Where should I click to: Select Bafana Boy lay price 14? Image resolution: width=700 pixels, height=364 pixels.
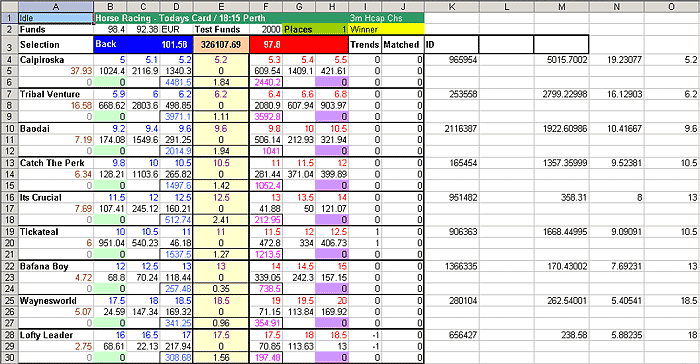tap(266, 267)
